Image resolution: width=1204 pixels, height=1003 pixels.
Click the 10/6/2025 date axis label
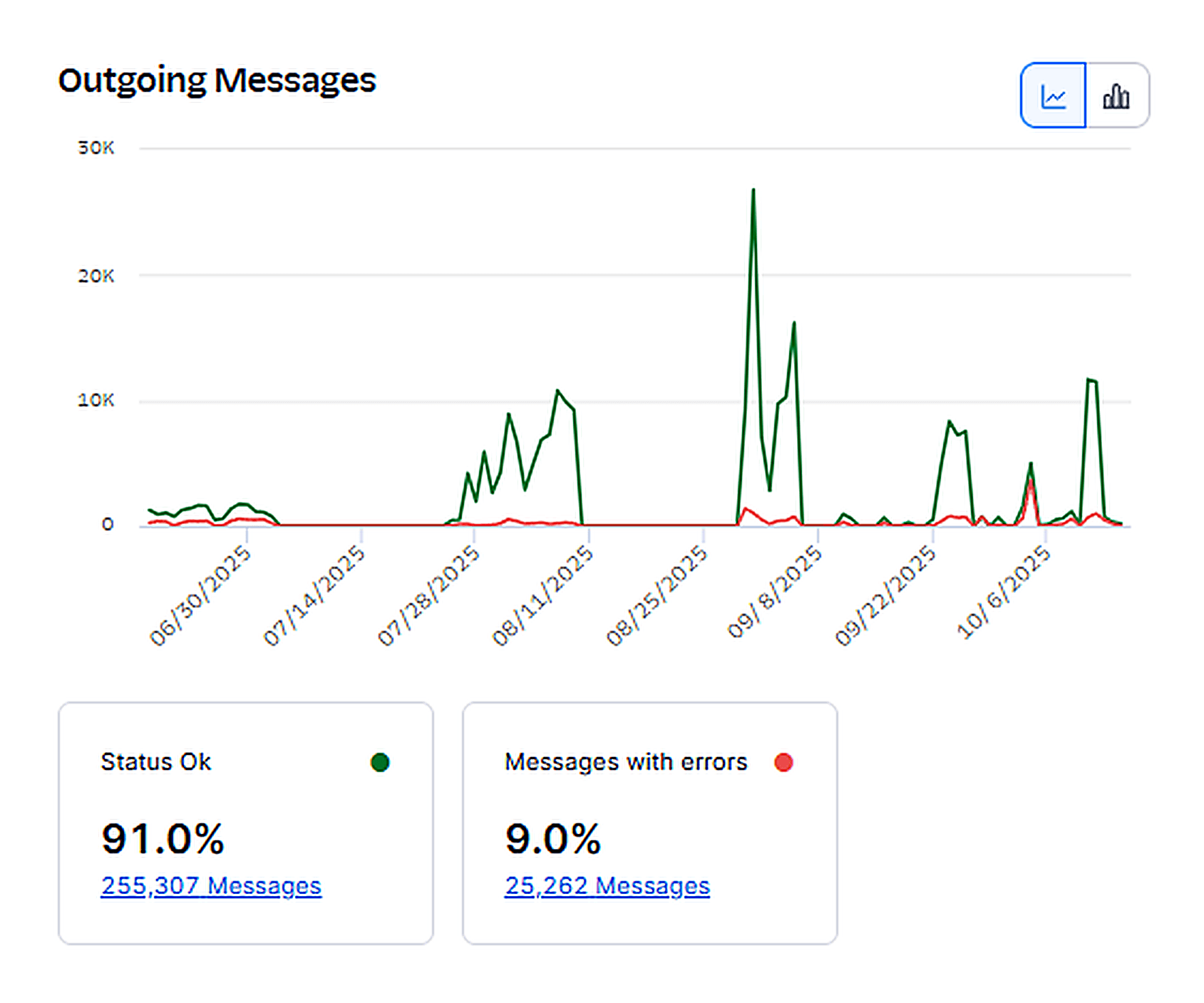[1003, 593]
